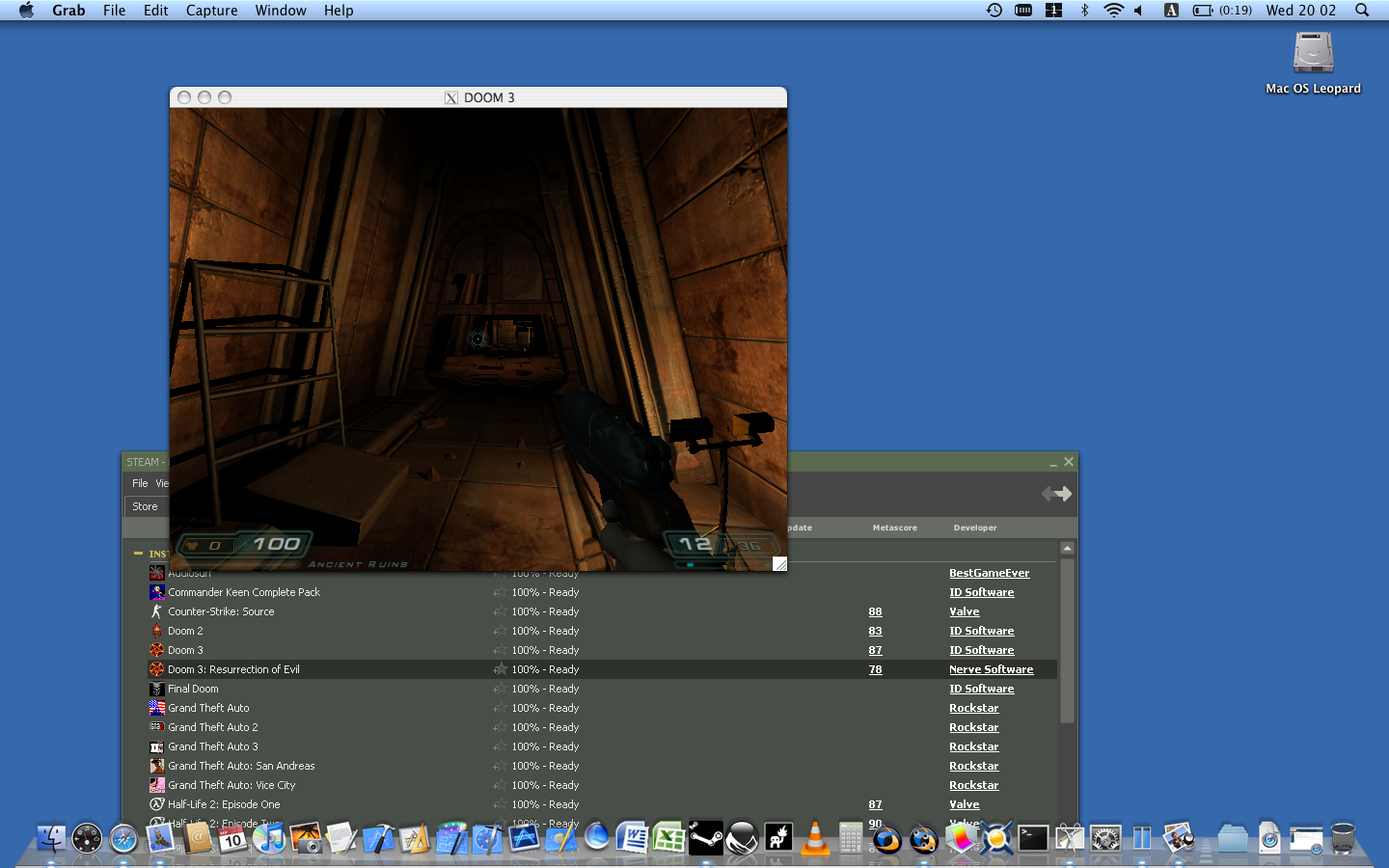1389x868 pixels.
Task: Open metascore 88 link
Action: [x=875, y=611]
